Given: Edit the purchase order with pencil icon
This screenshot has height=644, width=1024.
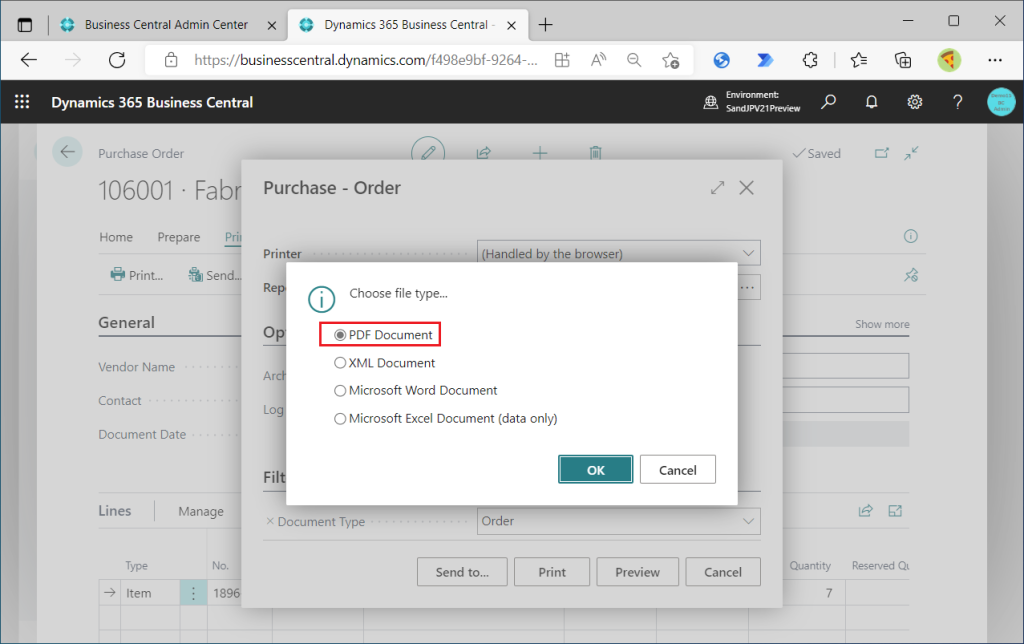Looking at the screenshot, I should pyautogui.click(x=428, y=153).
